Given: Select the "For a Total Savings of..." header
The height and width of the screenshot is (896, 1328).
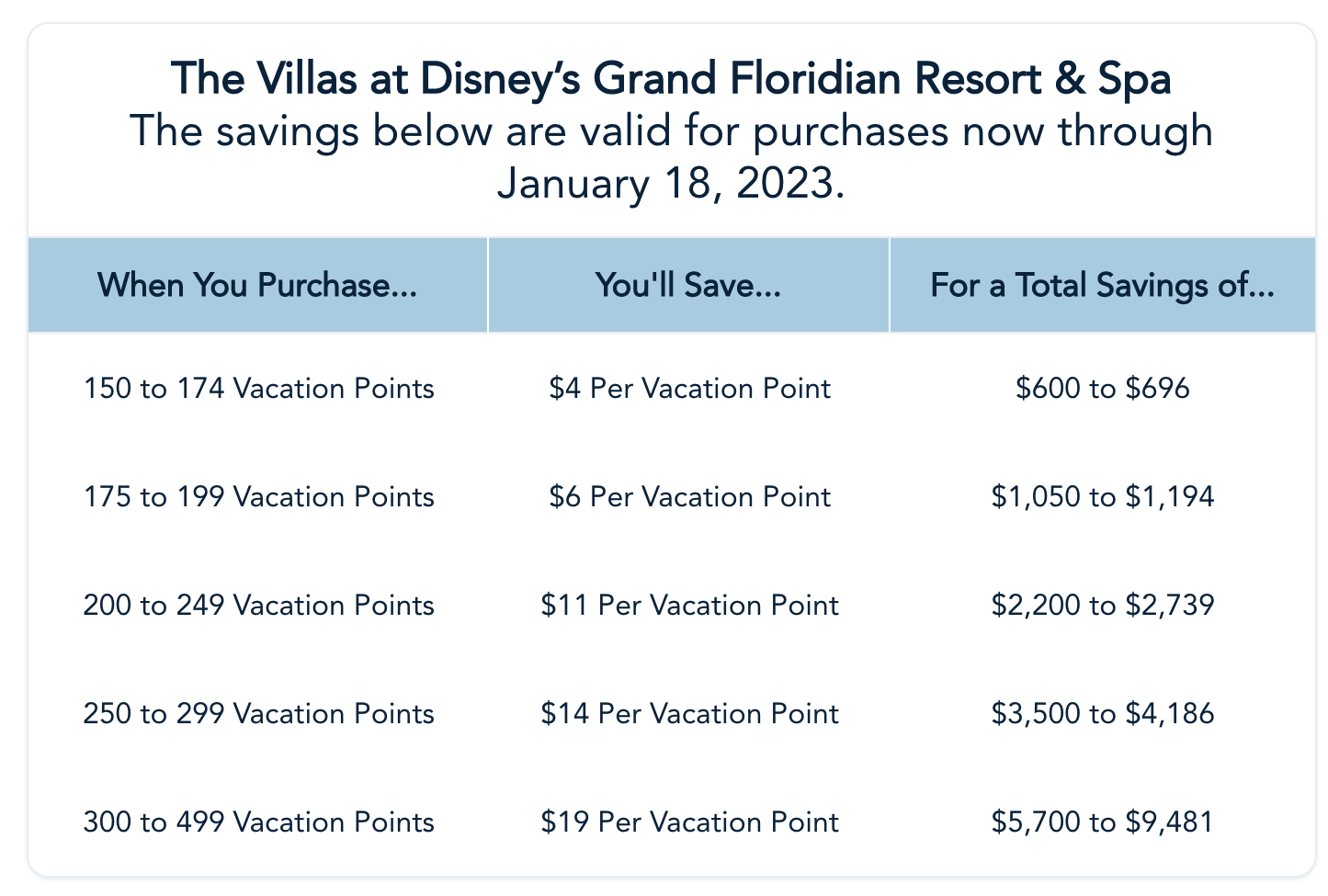Looking at the screenshot, I should point(1102,285).
